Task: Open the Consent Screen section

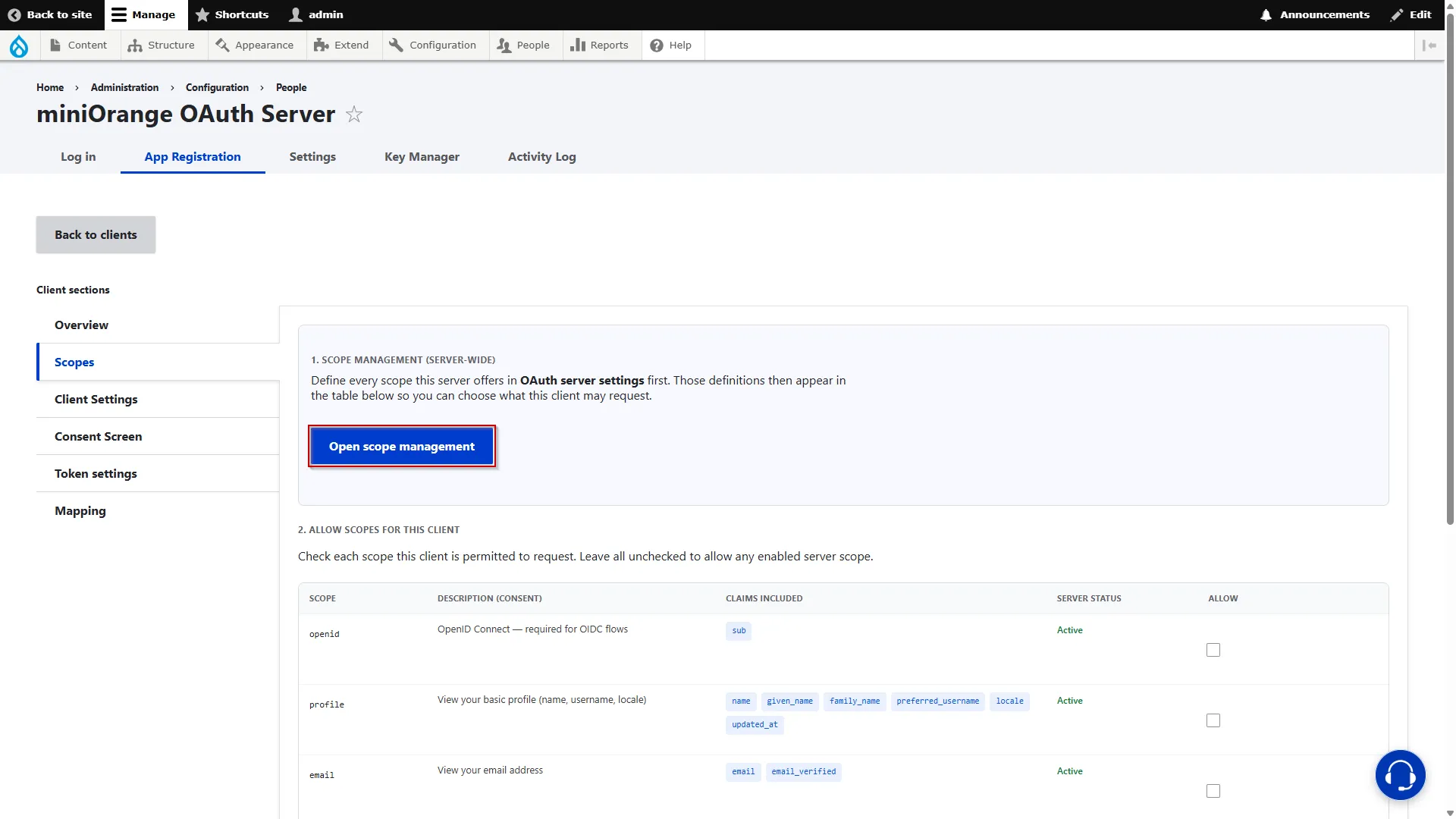Action: coord(158,436)
